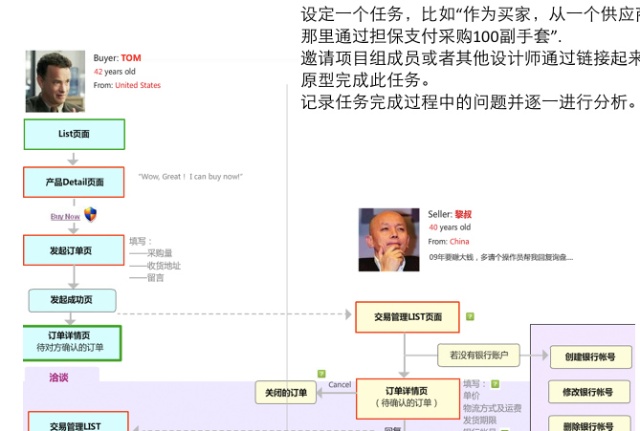The image size is (640, 431).
Task: Click 订单详情页 待对方确认的订单 box
Action: click(x=72, y=343)
